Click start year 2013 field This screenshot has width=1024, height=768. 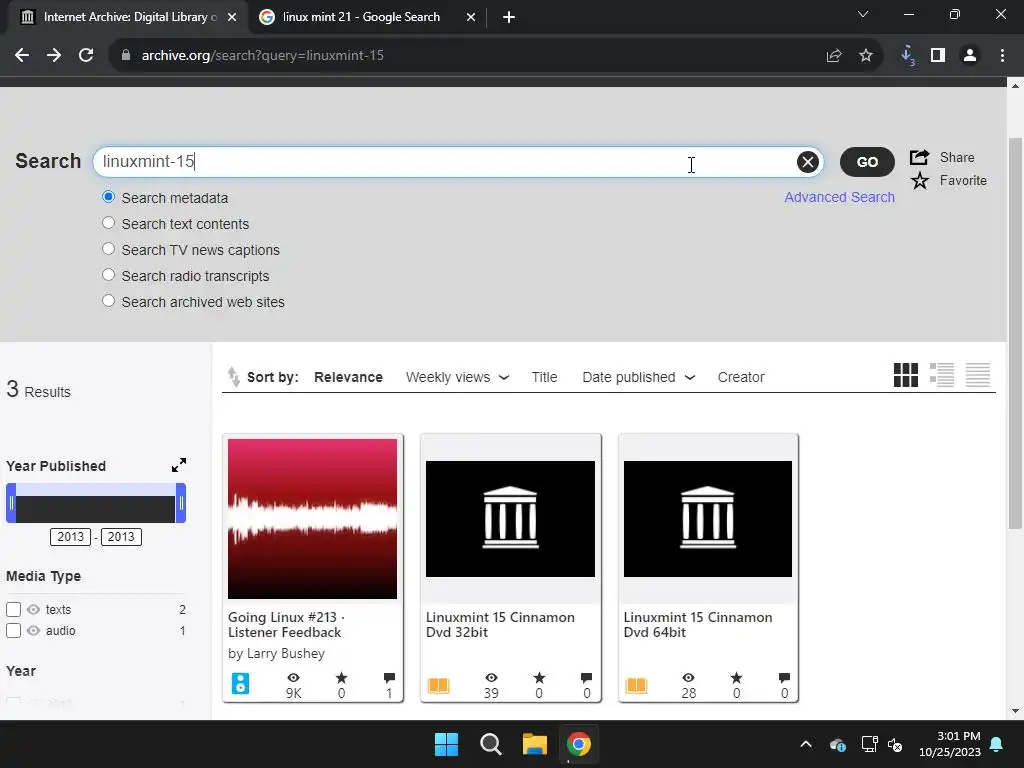71,537
